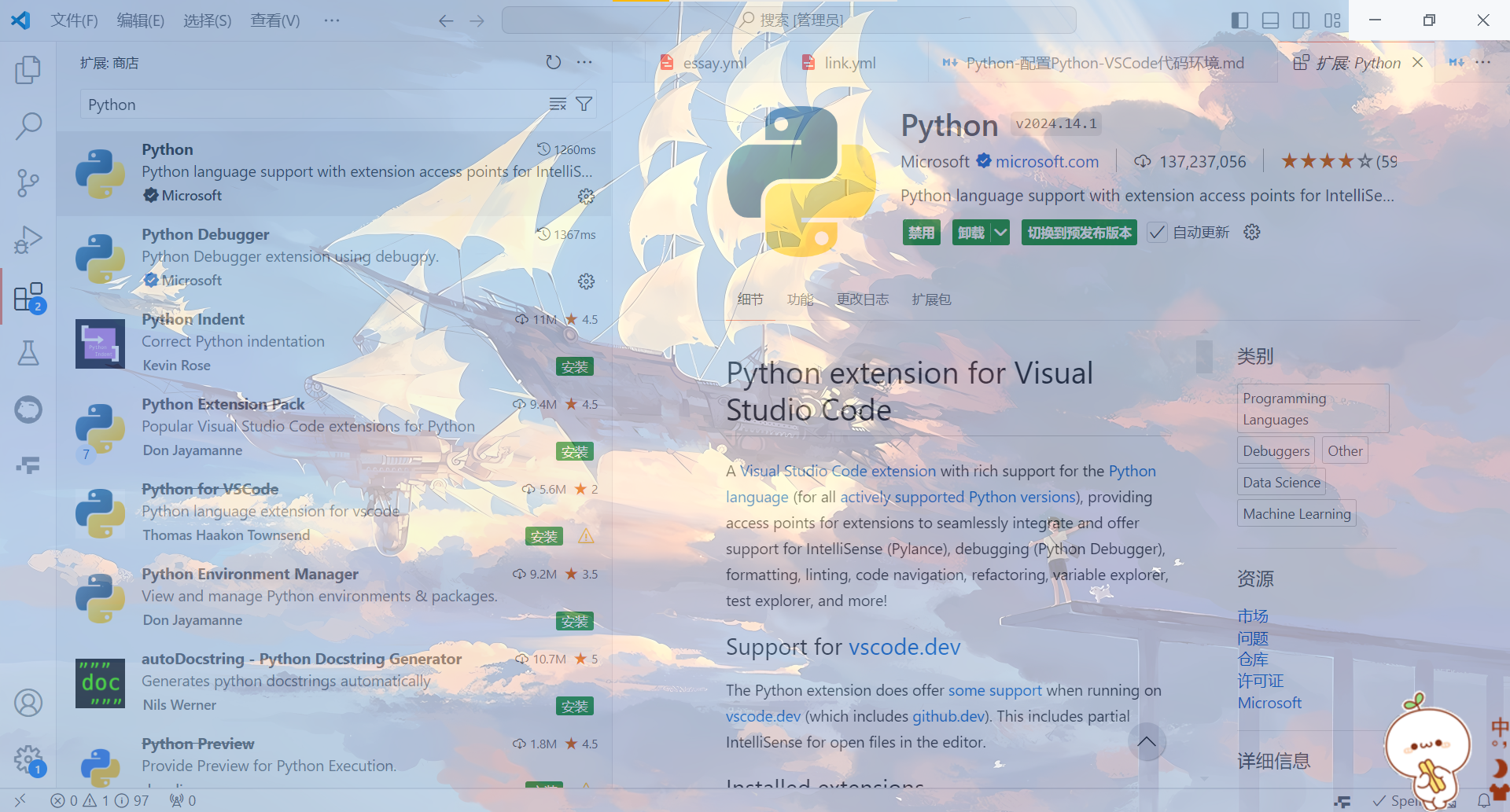Click the scroll to top arrow button

pos(1147,741)
